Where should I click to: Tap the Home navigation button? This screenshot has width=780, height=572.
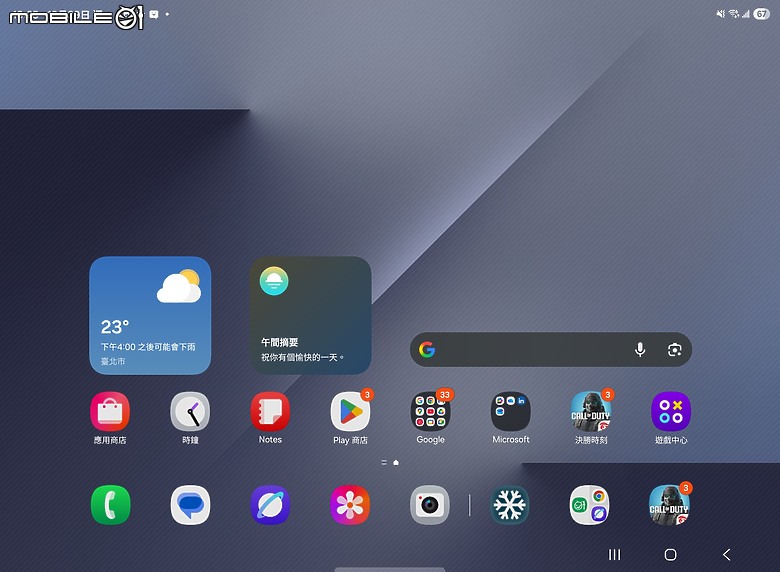pyautogui.click(x=671, y=555)
